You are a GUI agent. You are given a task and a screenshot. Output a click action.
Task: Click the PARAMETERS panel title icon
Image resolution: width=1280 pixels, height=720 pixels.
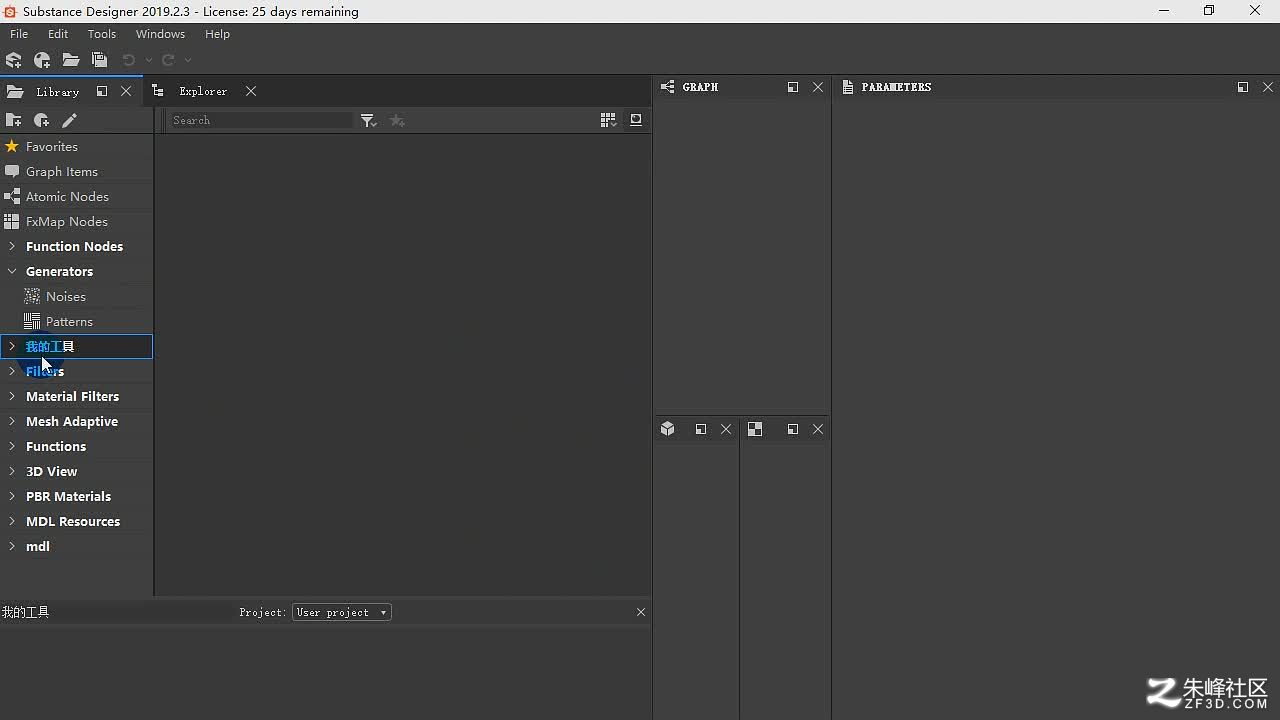(847, 87)
